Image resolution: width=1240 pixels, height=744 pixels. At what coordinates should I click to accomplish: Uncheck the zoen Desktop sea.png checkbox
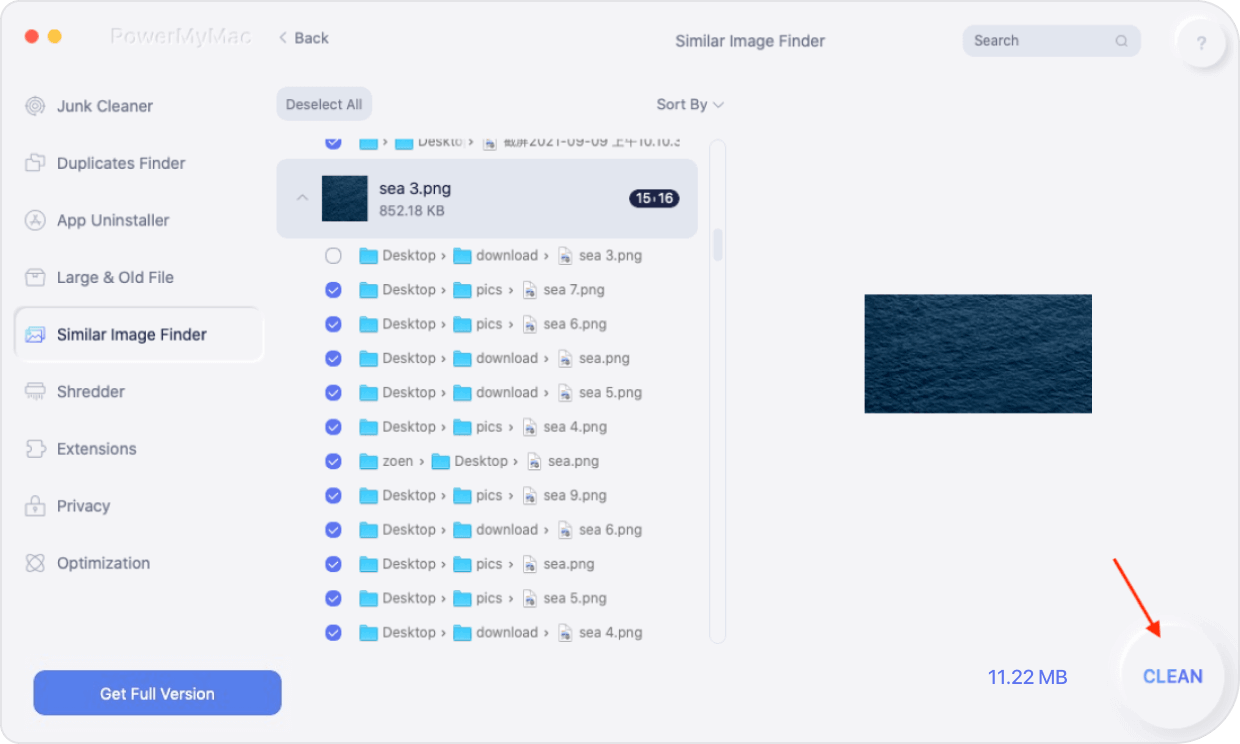point(334,461)
